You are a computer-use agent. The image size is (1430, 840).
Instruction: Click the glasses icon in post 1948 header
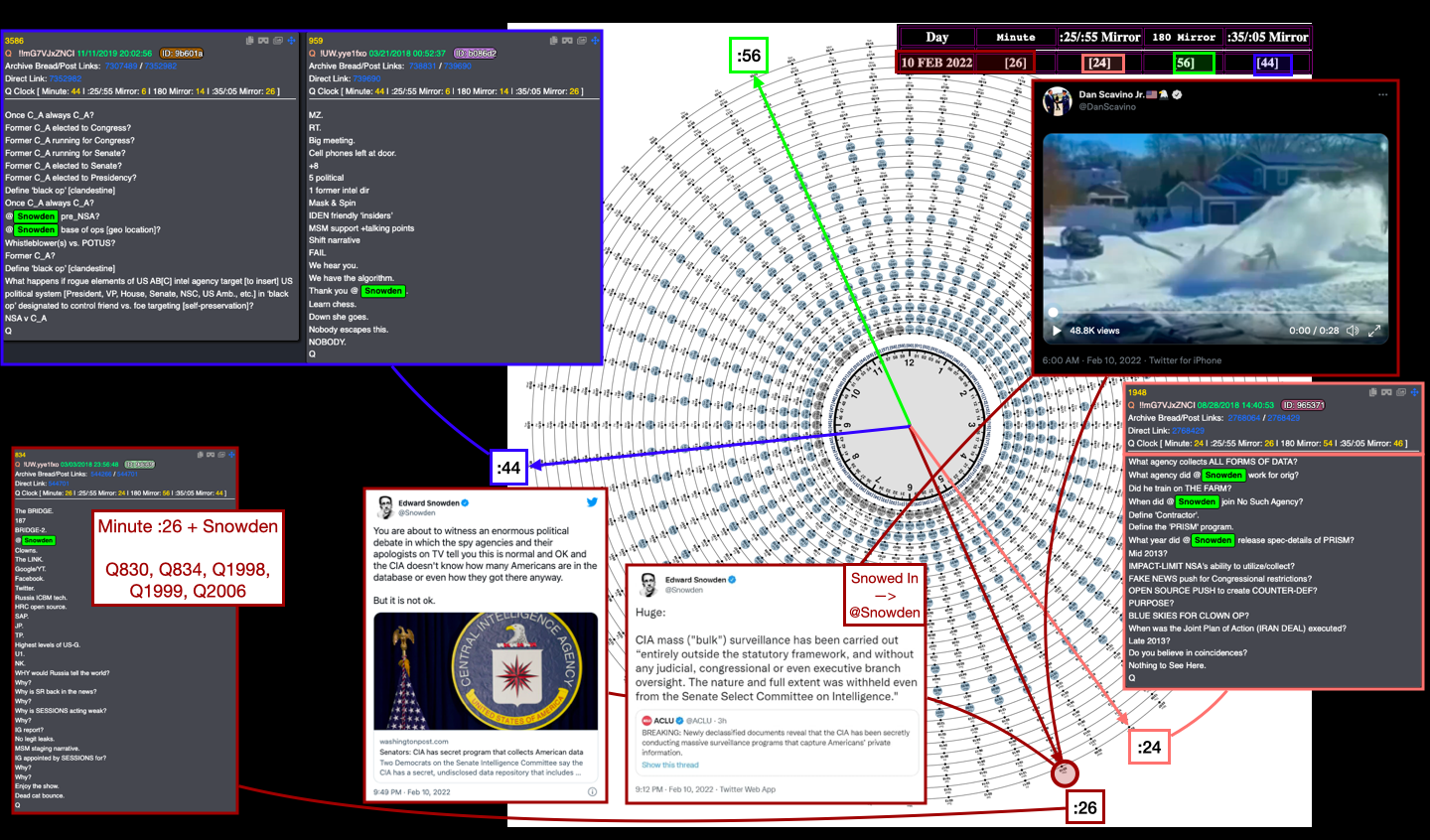click(1387, 392)
